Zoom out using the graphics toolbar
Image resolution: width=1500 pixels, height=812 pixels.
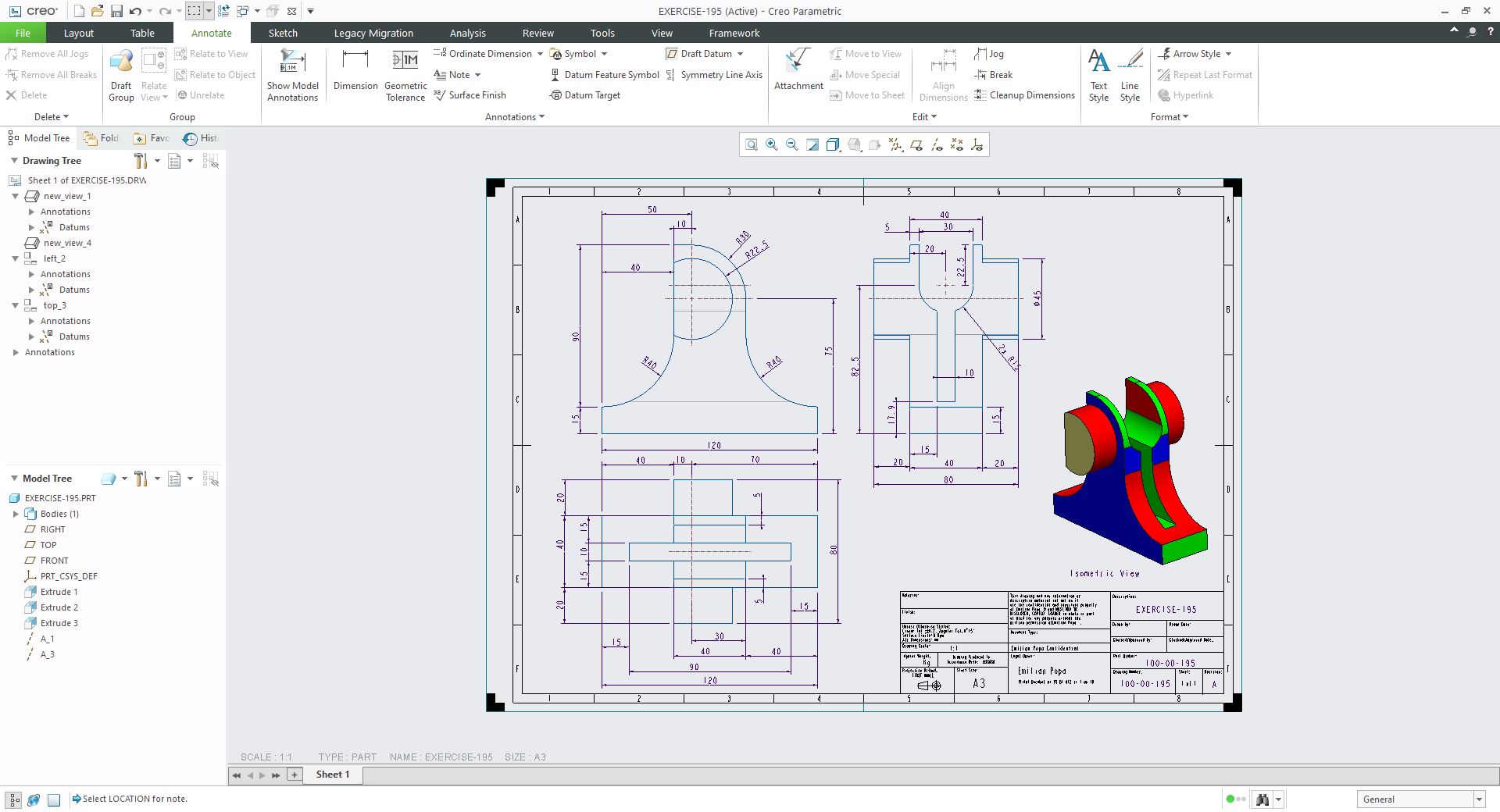[x=792, y=145]
